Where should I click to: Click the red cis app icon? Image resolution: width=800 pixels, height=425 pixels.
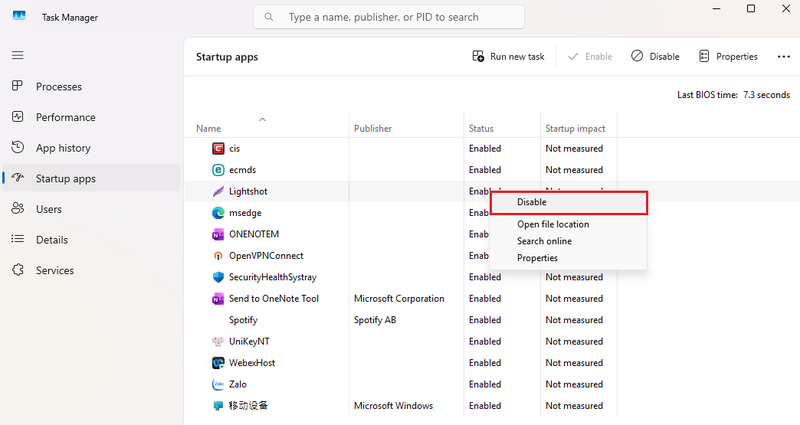pyautogui.click(x=218, y=148)
